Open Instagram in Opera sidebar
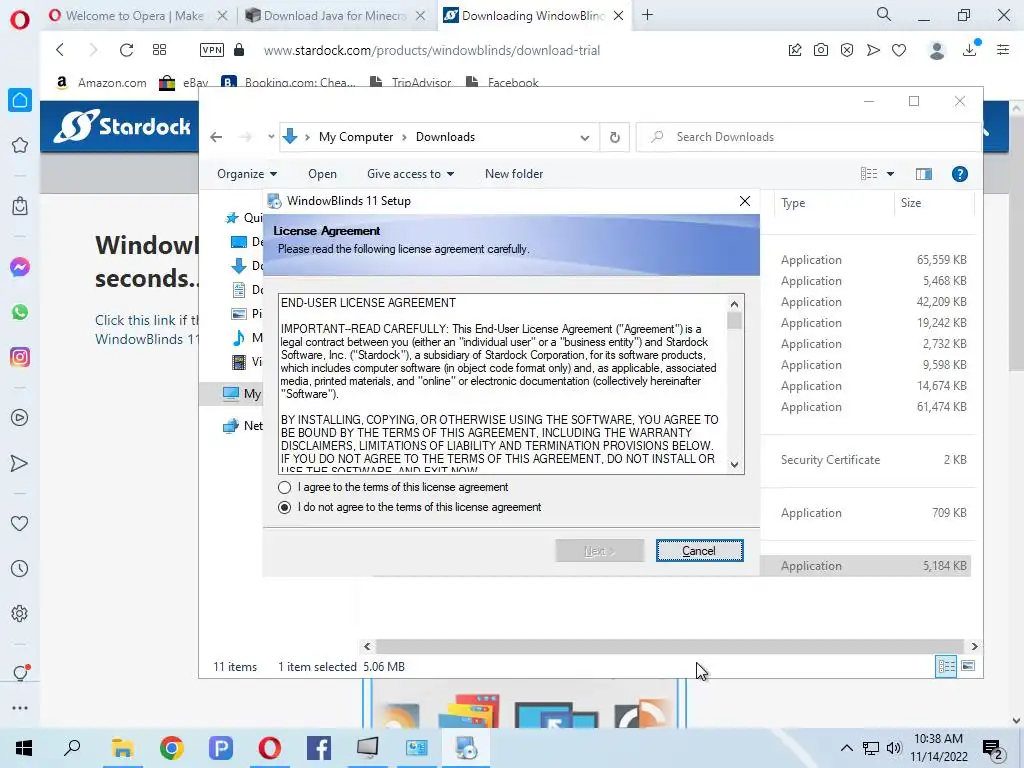 tap(20, 357)
